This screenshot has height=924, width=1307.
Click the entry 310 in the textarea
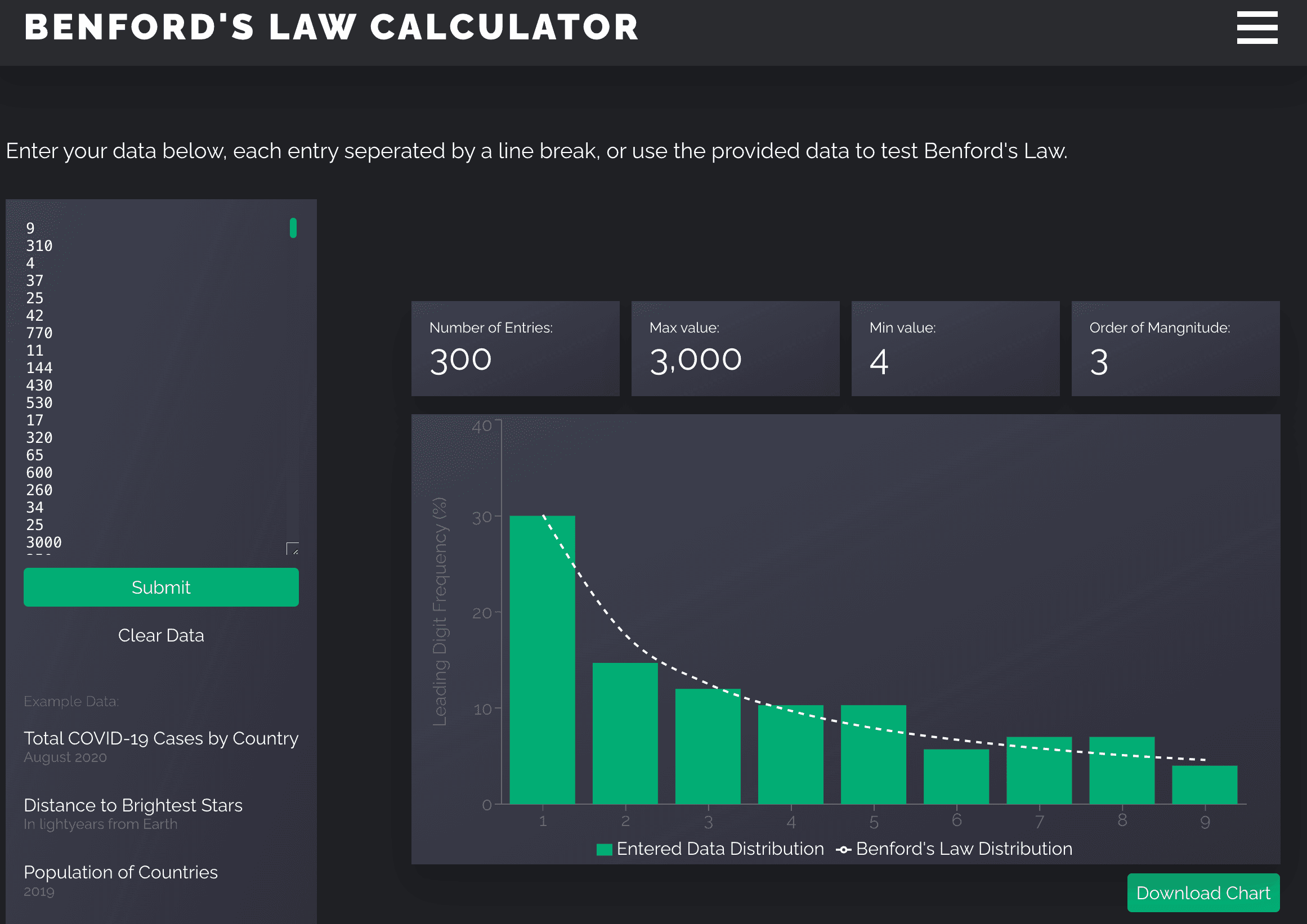39,246
